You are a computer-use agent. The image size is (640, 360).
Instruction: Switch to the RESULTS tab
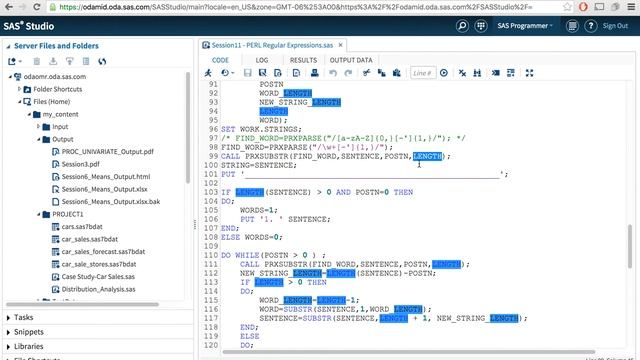(x=303, y=60)
